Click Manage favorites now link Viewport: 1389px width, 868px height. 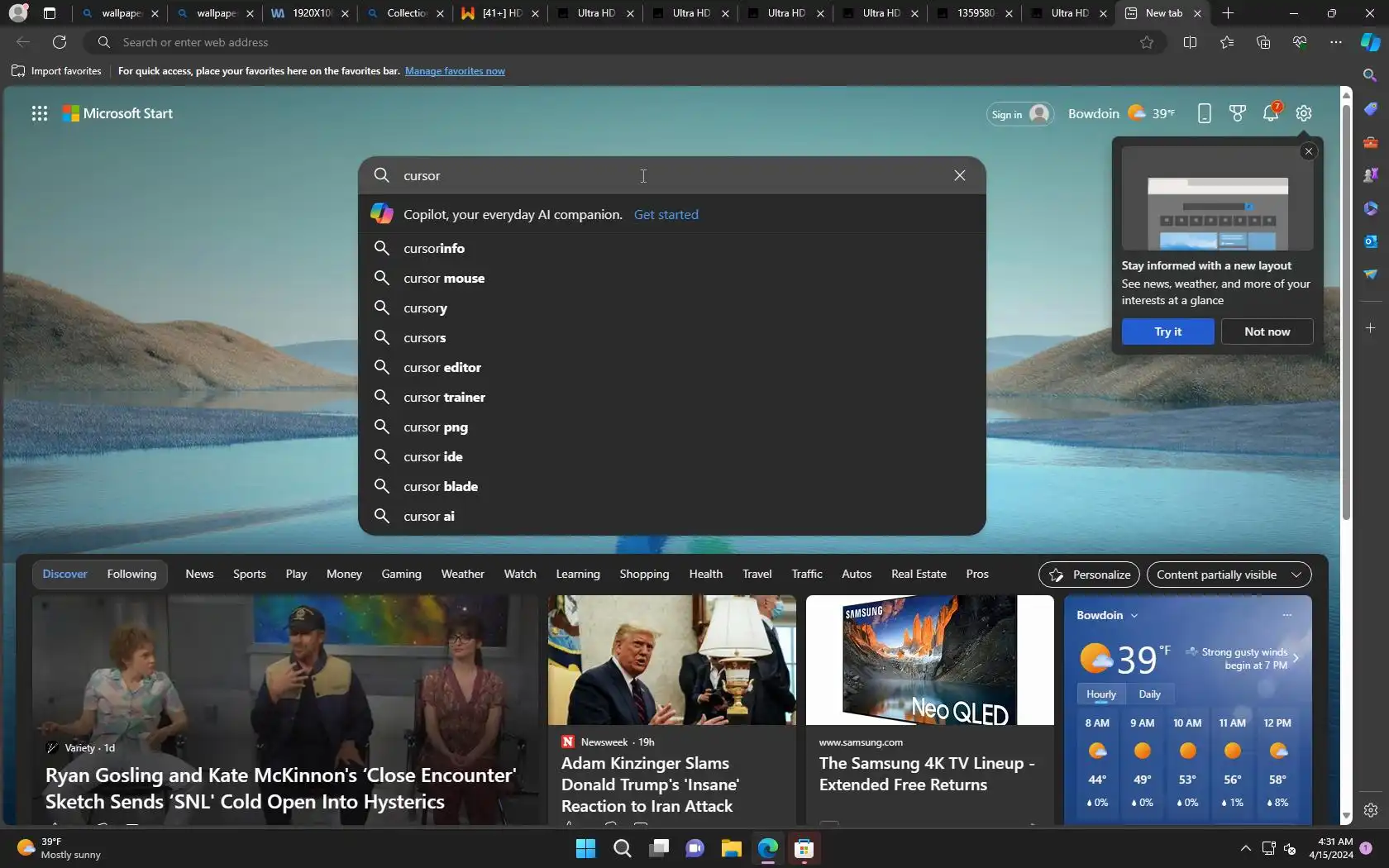tap(455, 71)
